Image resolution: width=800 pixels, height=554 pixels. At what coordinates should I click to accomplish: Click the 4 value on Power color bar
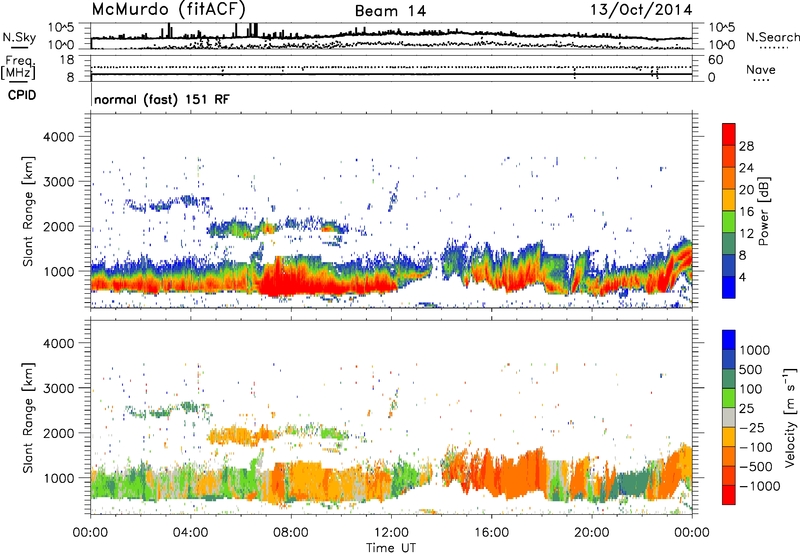[x=743, y=278]
